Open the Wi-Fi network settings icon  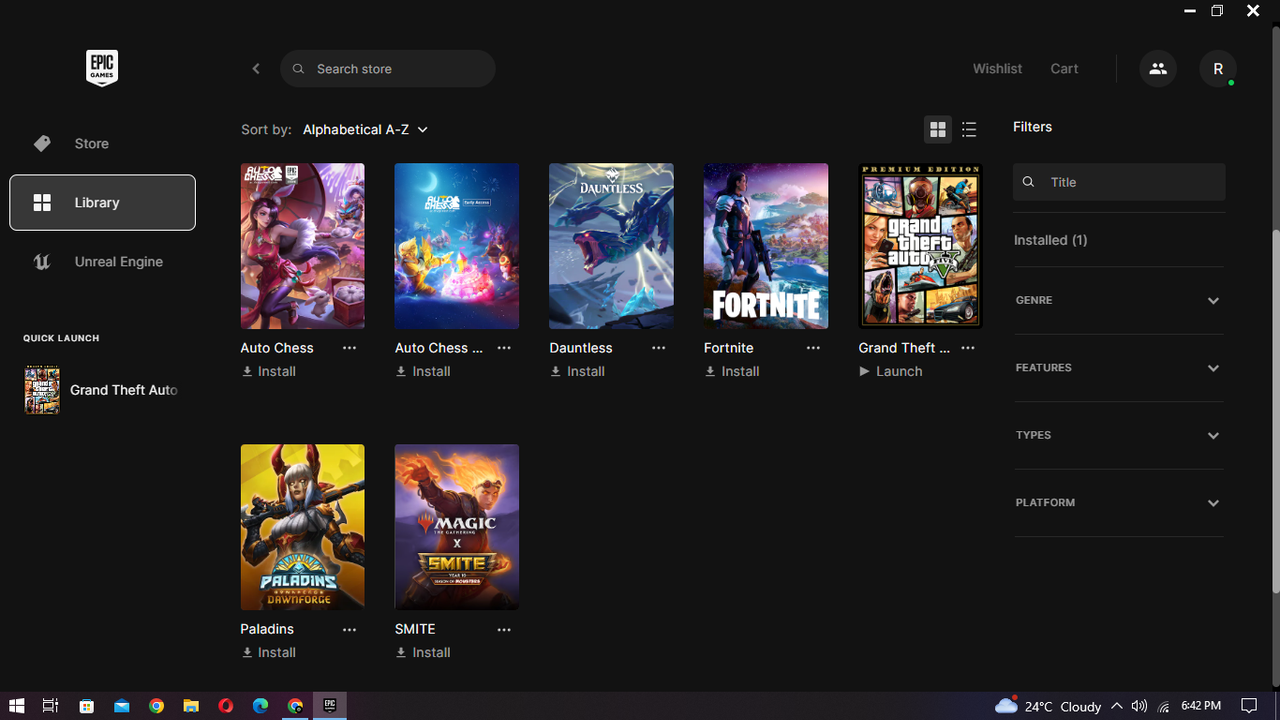[1164, 706]
